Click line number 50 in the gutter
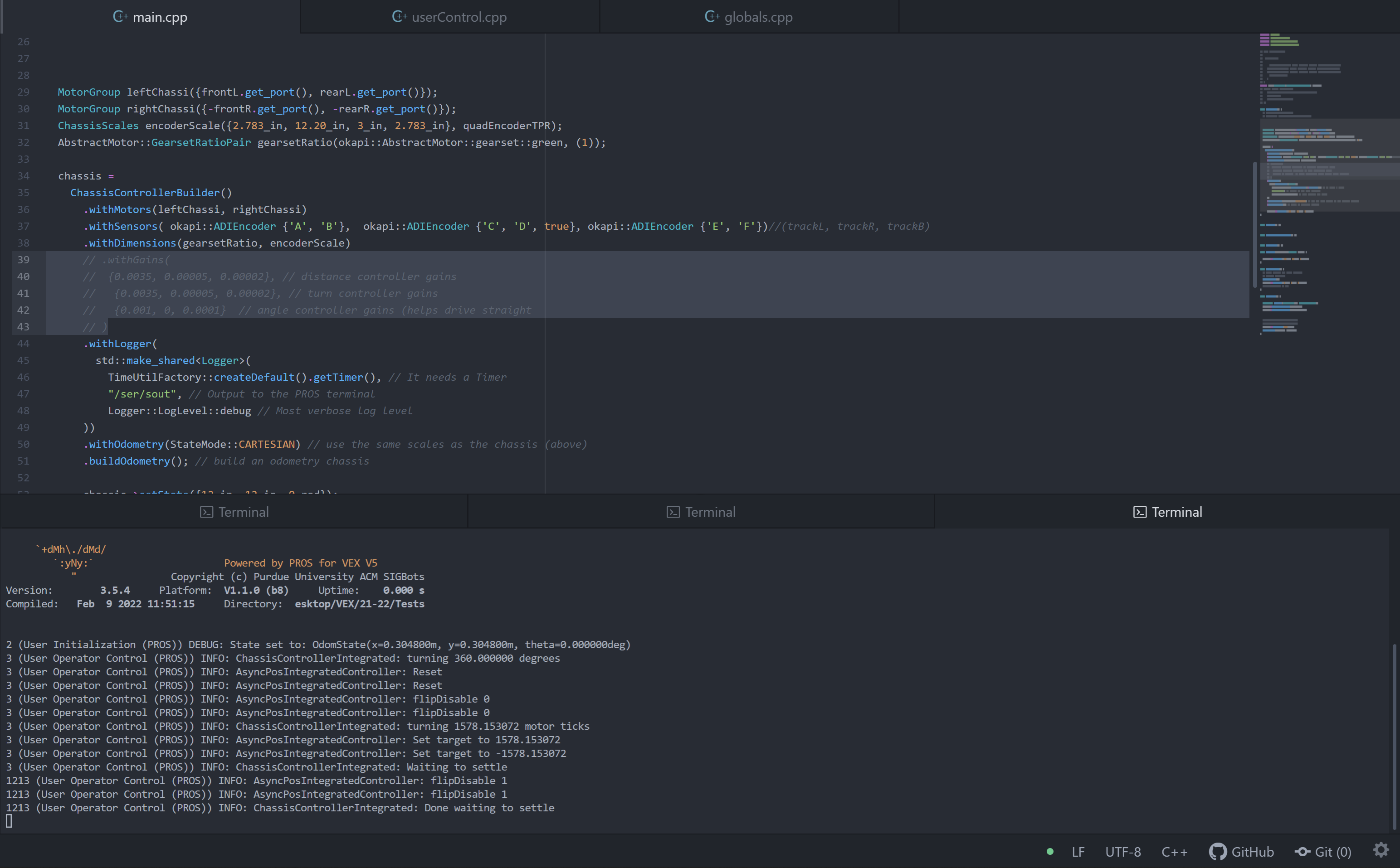1400x868 pixels. click(24, 444)
